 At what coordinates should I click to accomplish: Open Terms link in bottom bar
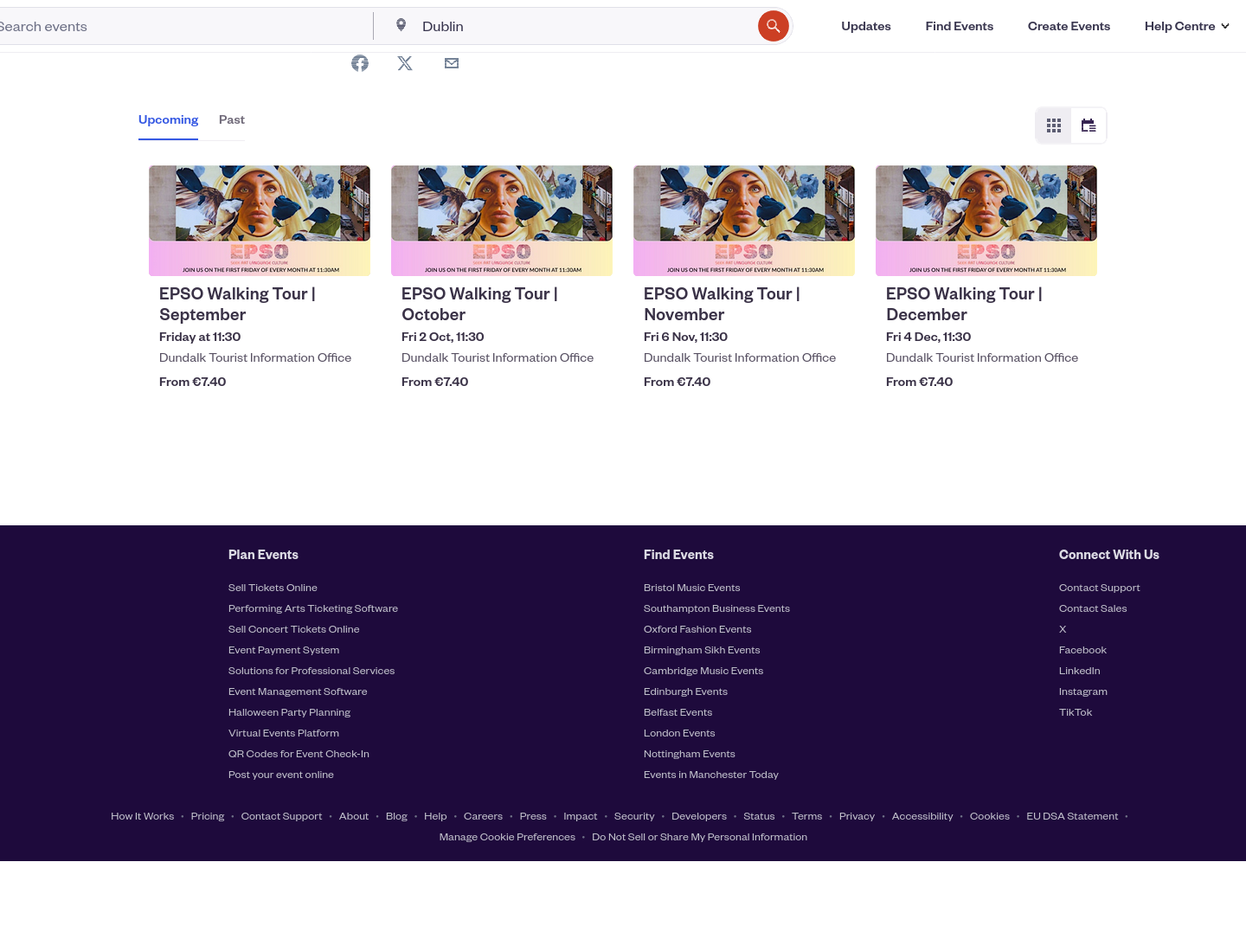click(x=807, y=816)
